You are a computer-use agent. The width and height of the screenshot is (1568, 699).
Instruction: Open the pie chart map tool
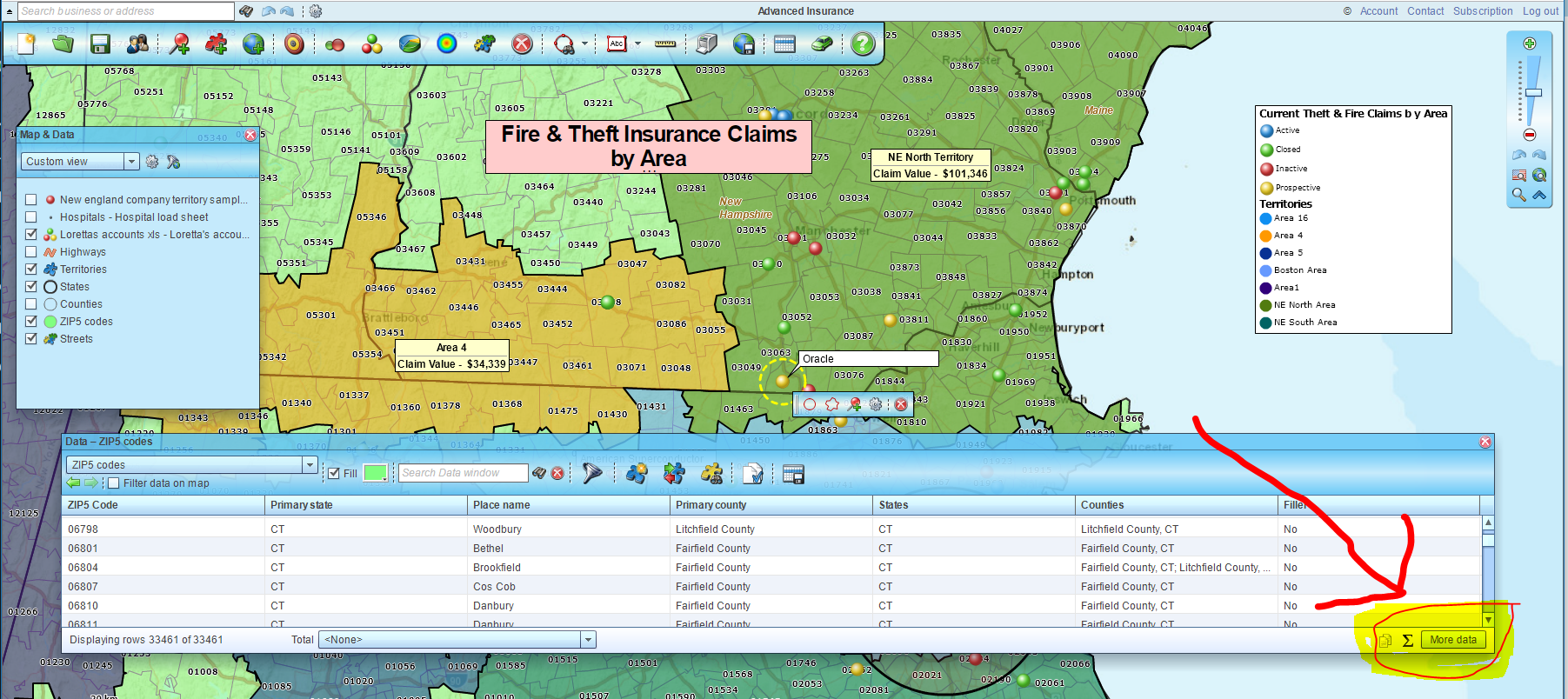click(410, 43)
